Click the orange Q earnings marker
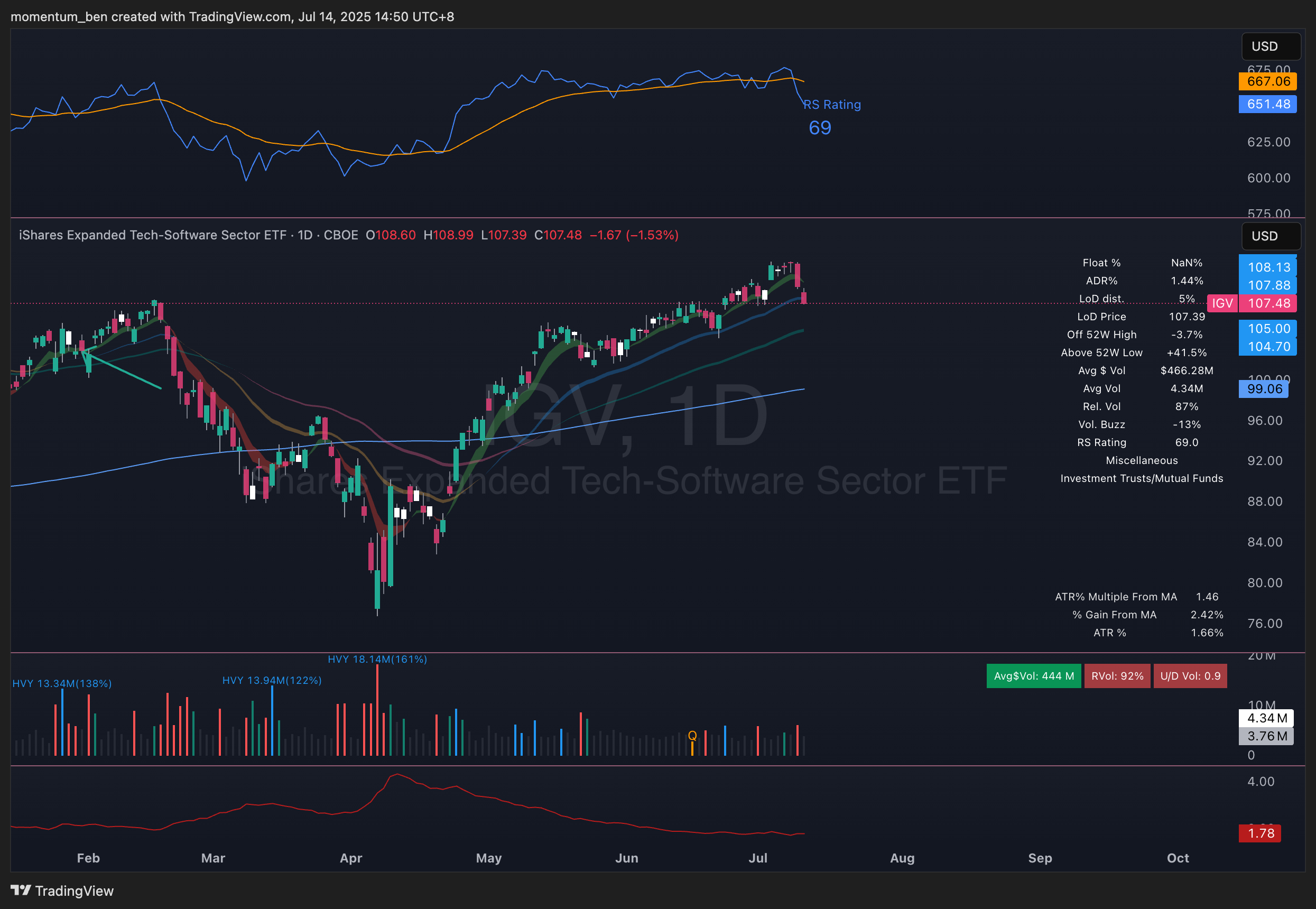1316x909 pixels. [692, 735]
